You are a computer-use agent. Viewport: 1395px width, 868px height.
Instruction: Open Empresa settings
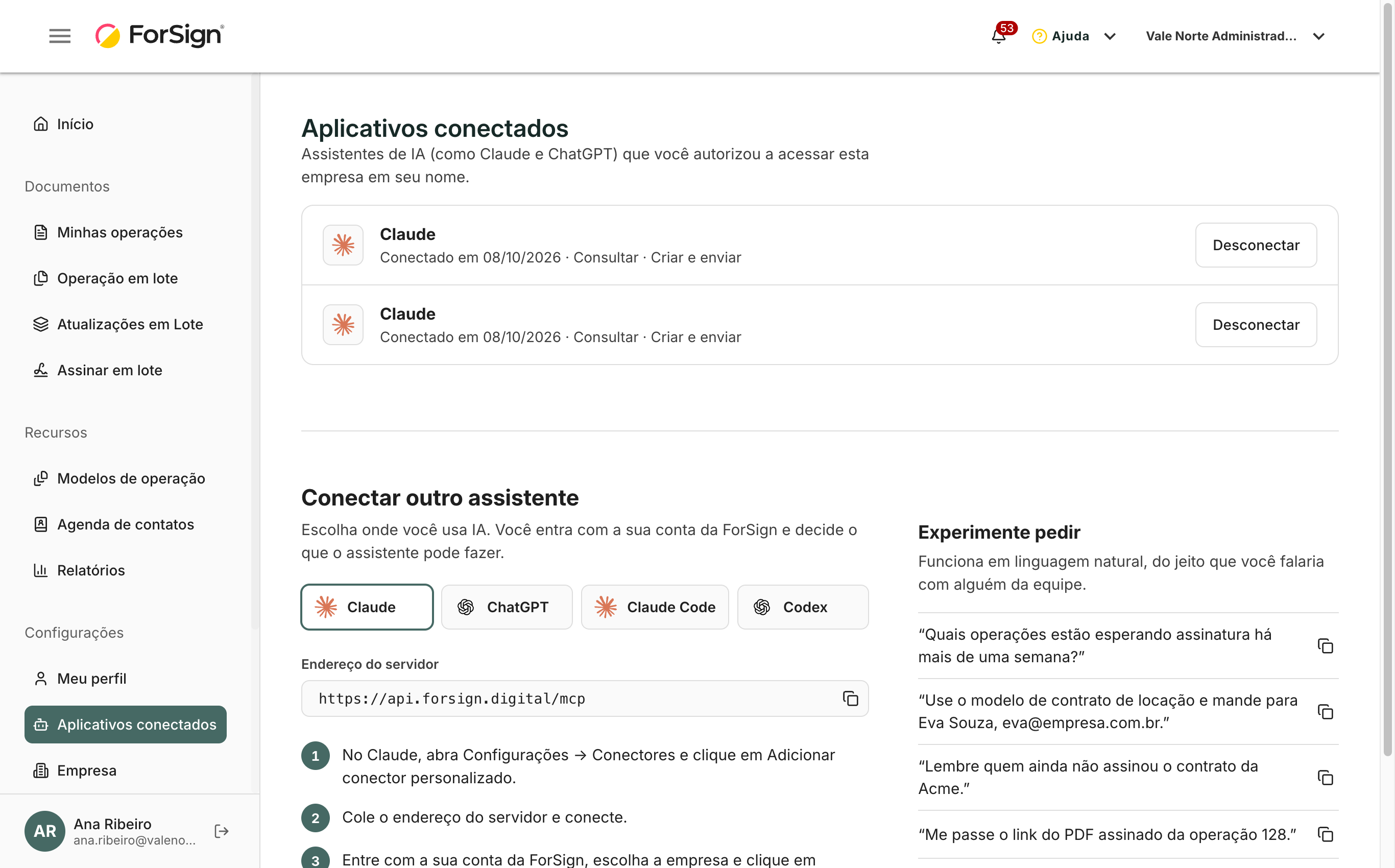(x=75, y=770)
